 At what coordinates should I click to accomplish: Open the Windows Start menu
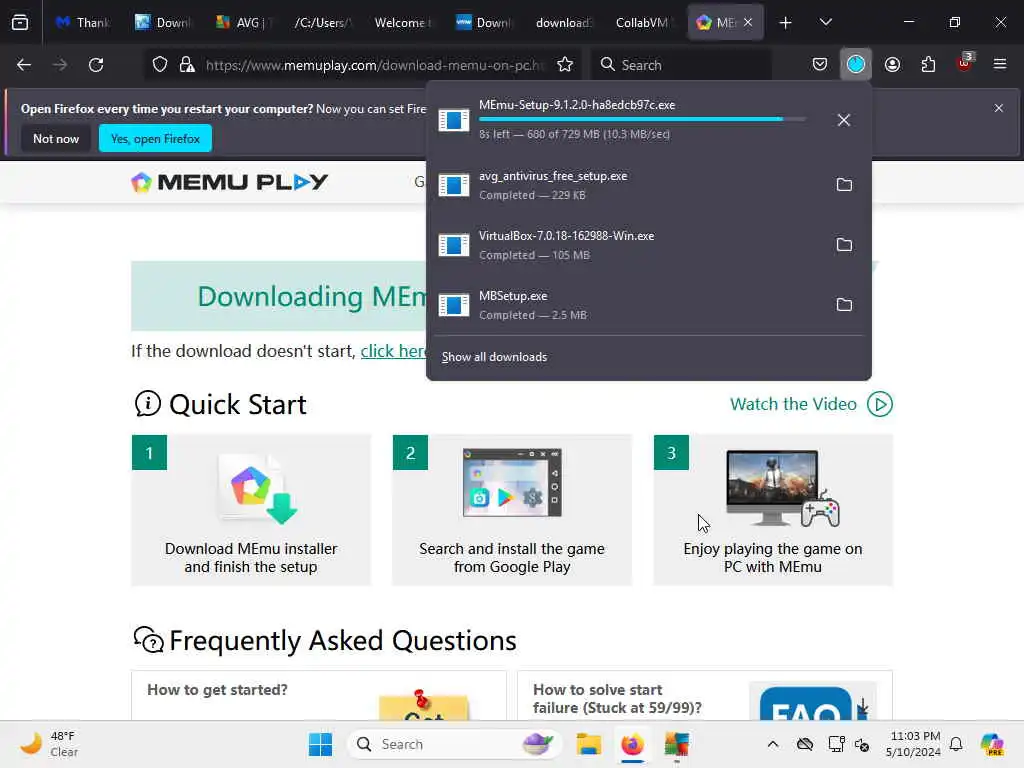(x=320, y=744)
